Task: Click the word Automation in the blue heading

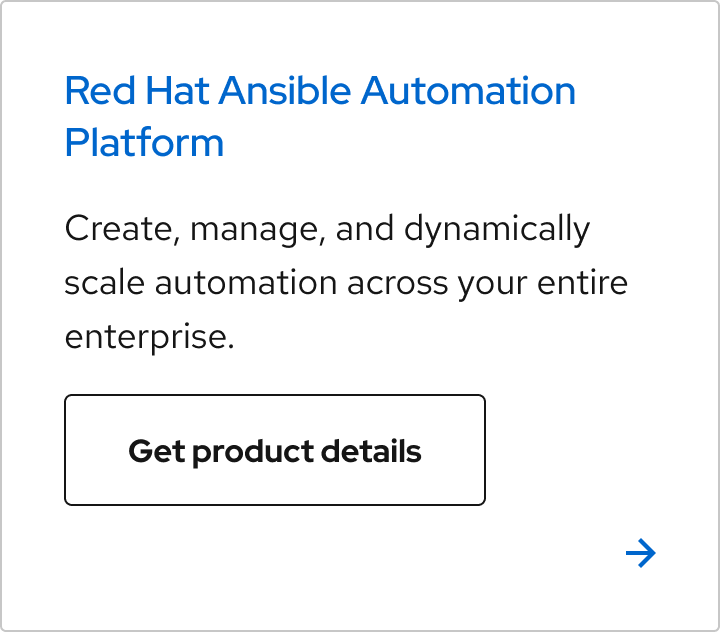Action: pos(468,92)
